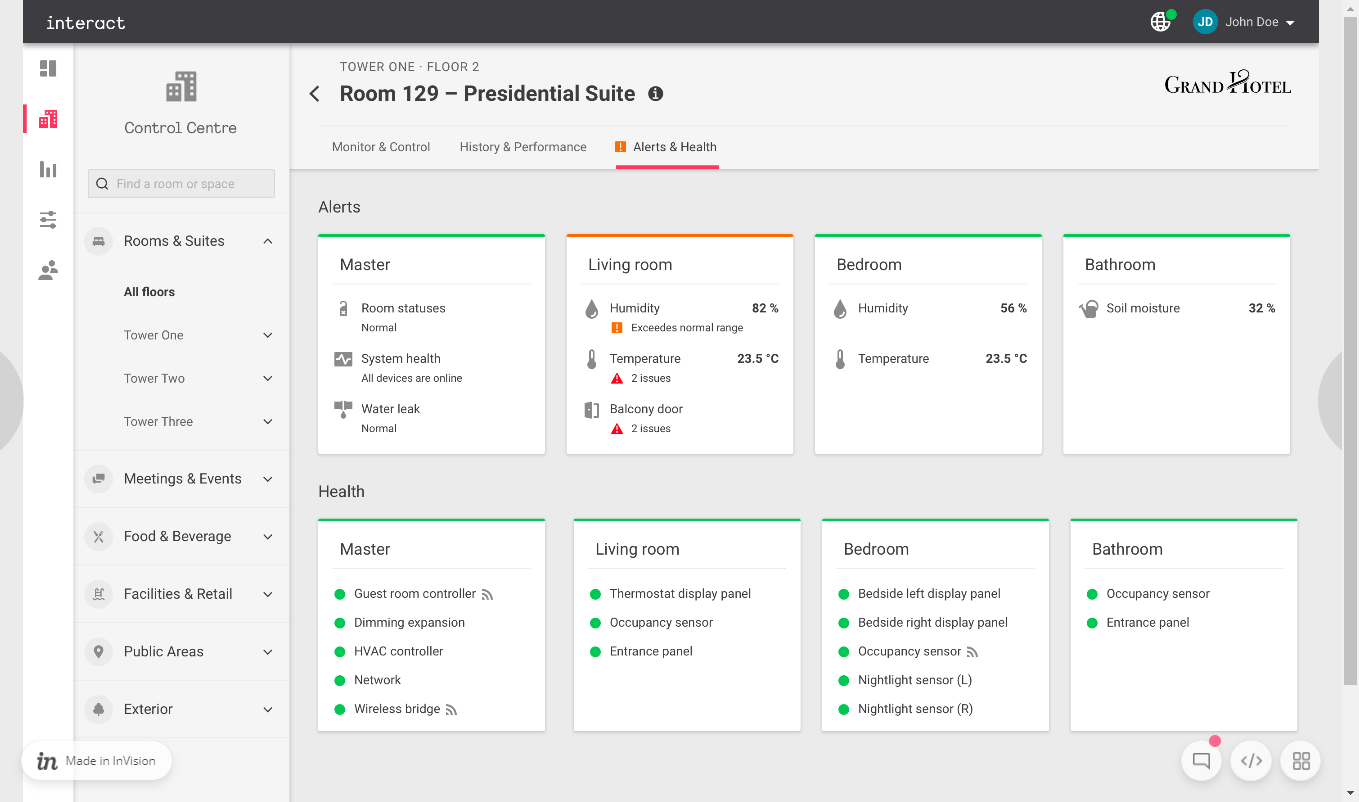Viewport: 1359px width, 802px height.
Task: Expand the Food & Beverage section
Action: click(267, 537)
